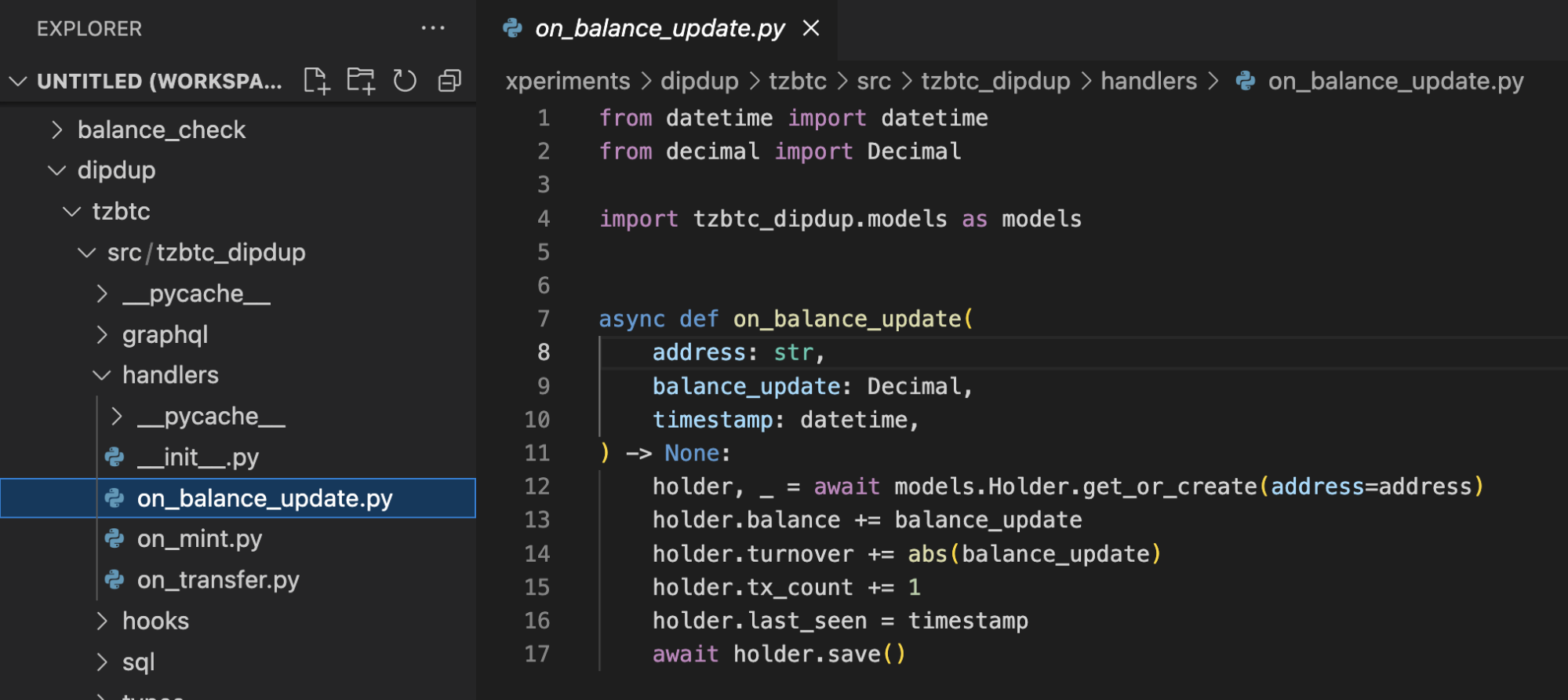The image size is (1568, 700).
Task: Click the handlers breadcrumb segment
Action: (1148, 81)
